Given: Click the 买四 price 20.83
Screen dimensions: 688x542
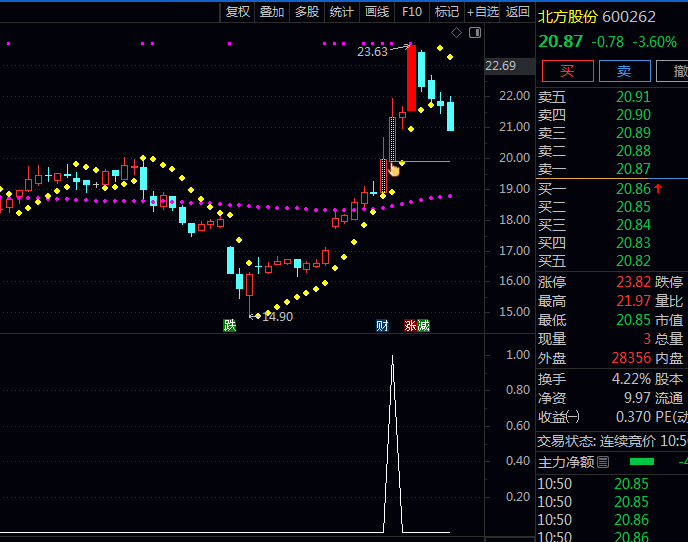Looking at the screenshot, I should (633, 243).
